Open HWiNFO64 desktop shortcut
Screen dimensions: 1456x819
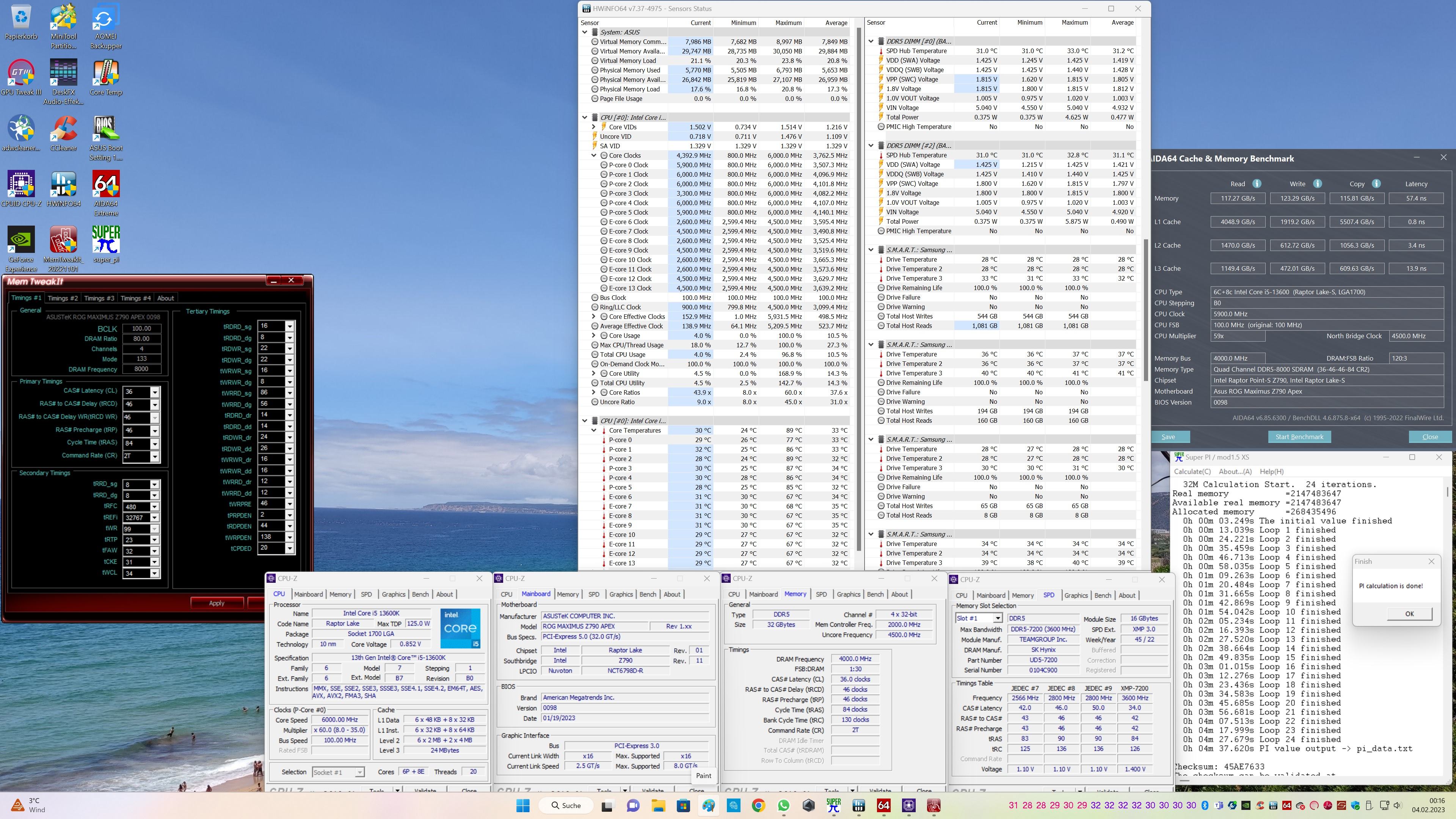coord(63,189)
